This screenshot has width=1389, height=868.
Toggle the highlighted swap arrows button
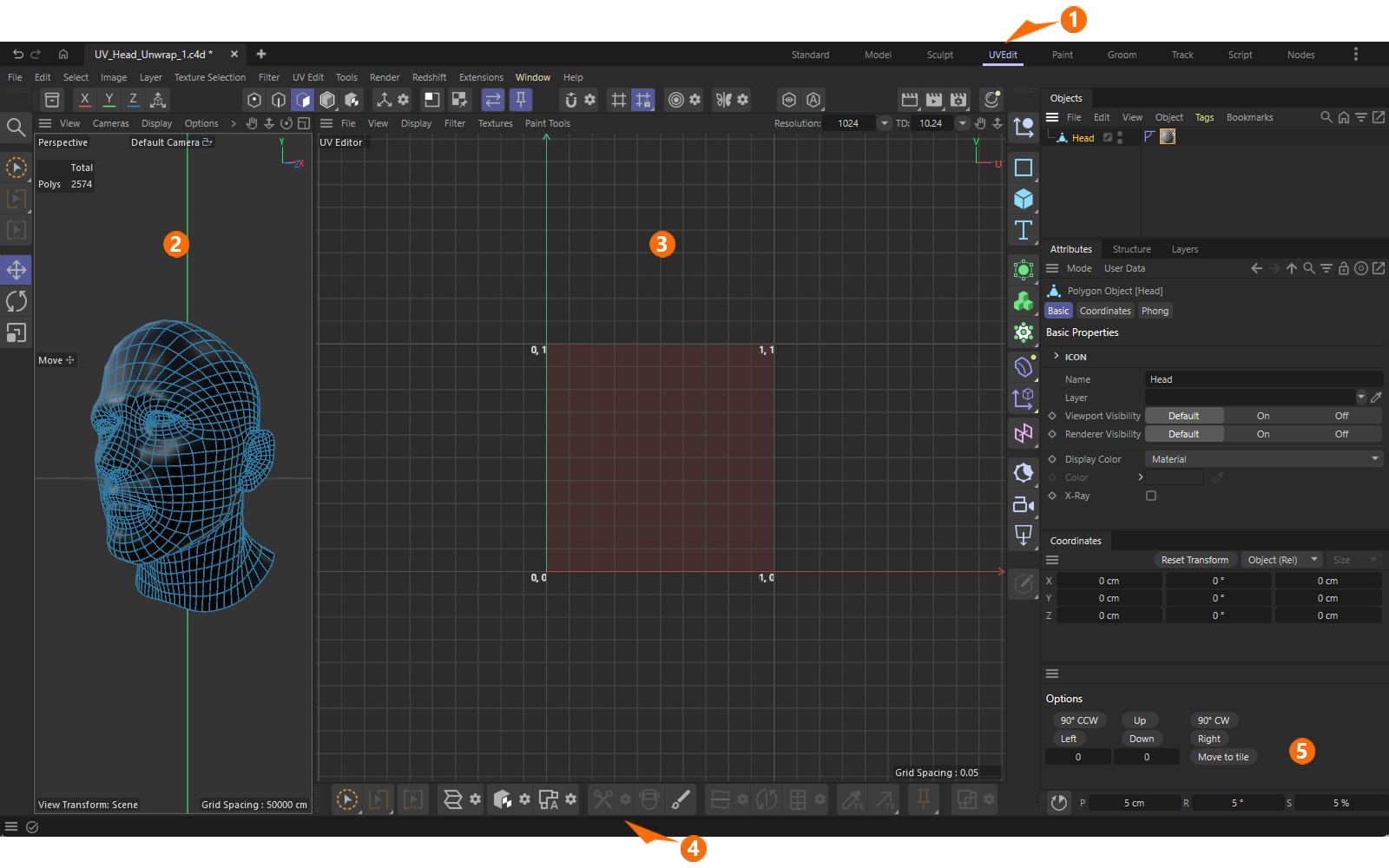point(493,100)
